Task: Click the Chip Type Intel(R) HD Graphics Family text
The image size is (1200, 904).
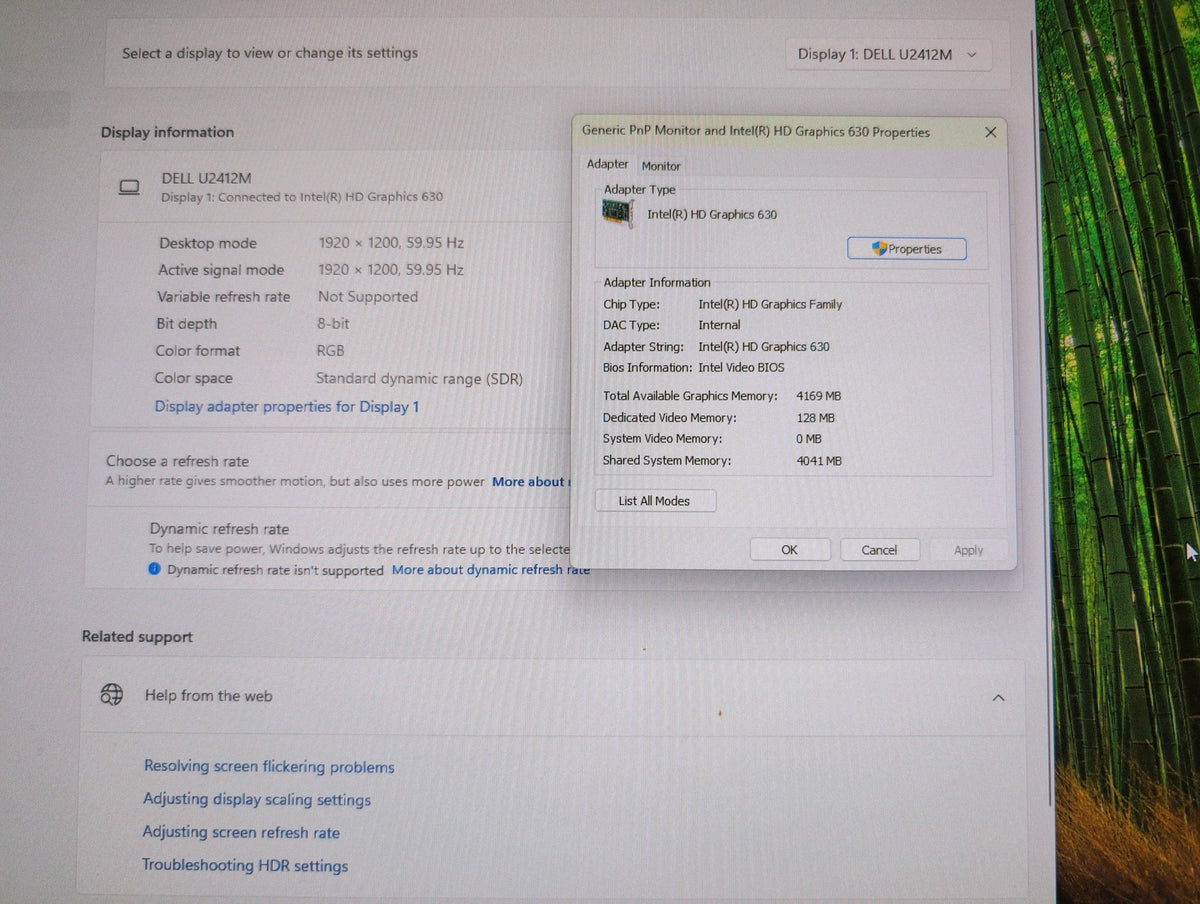Action: pos(770,304)
